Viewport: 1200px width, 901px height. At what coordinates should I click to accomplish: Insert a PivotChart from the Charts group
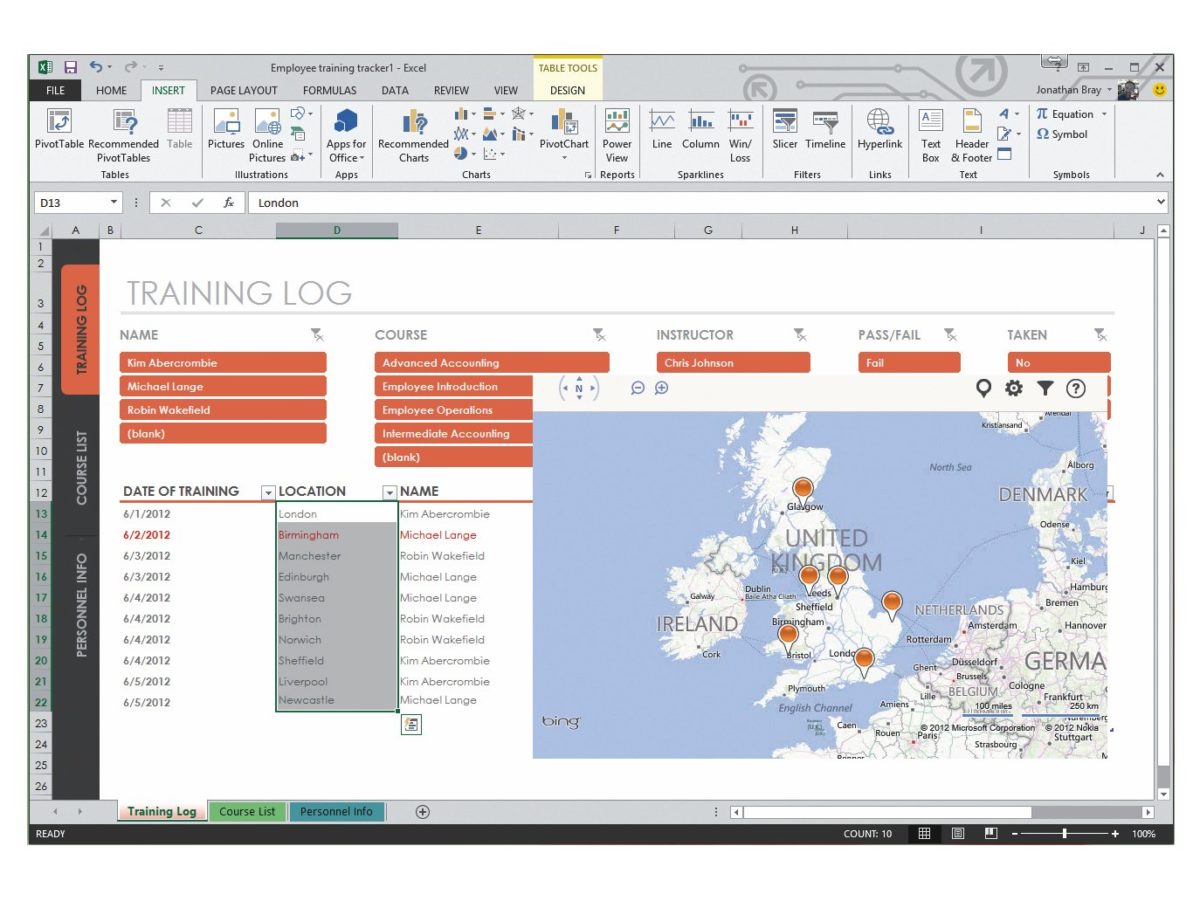click(564, 136)
